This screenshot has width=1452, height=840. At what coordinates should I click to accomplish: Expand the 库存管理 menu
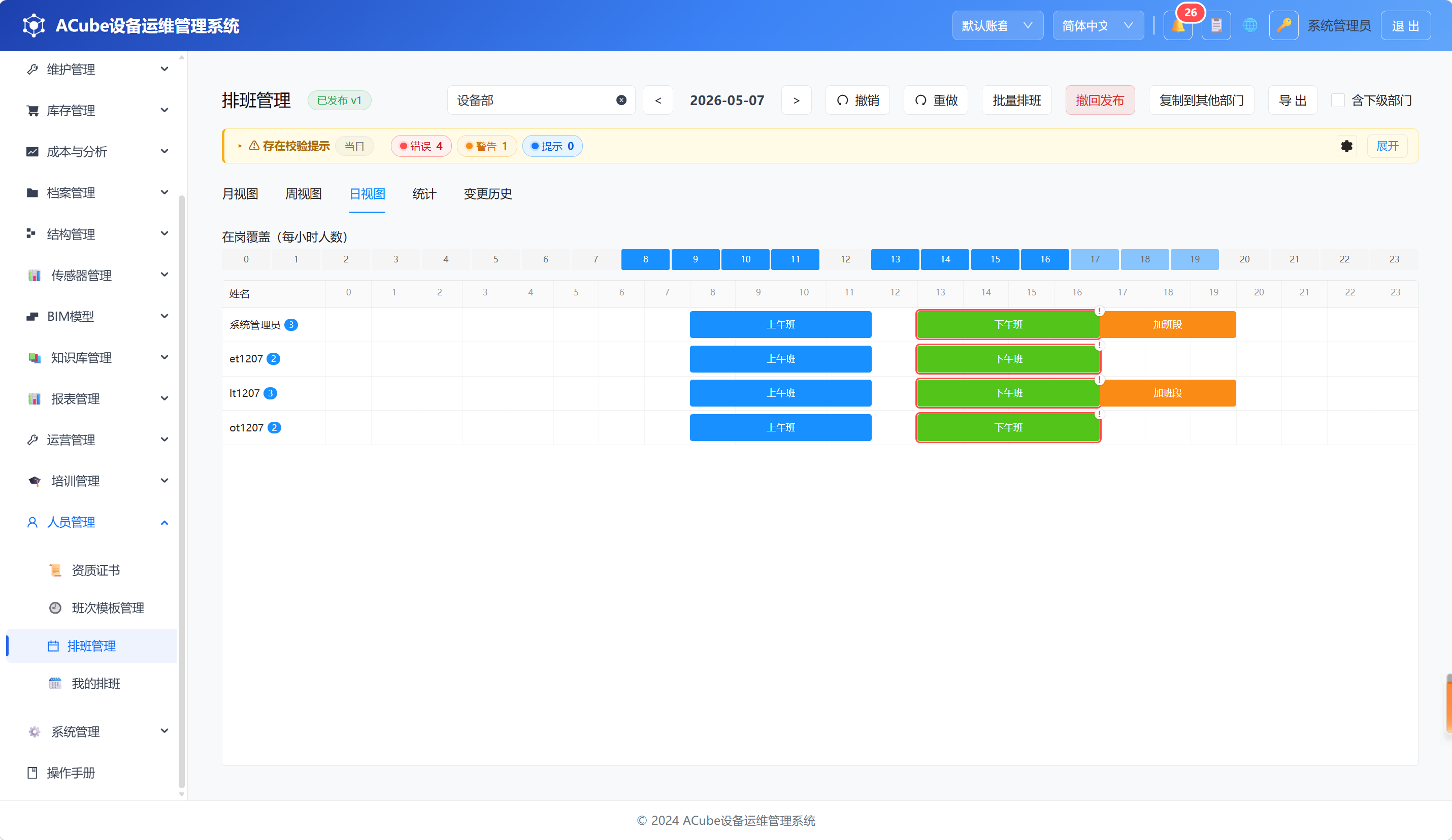91,111
